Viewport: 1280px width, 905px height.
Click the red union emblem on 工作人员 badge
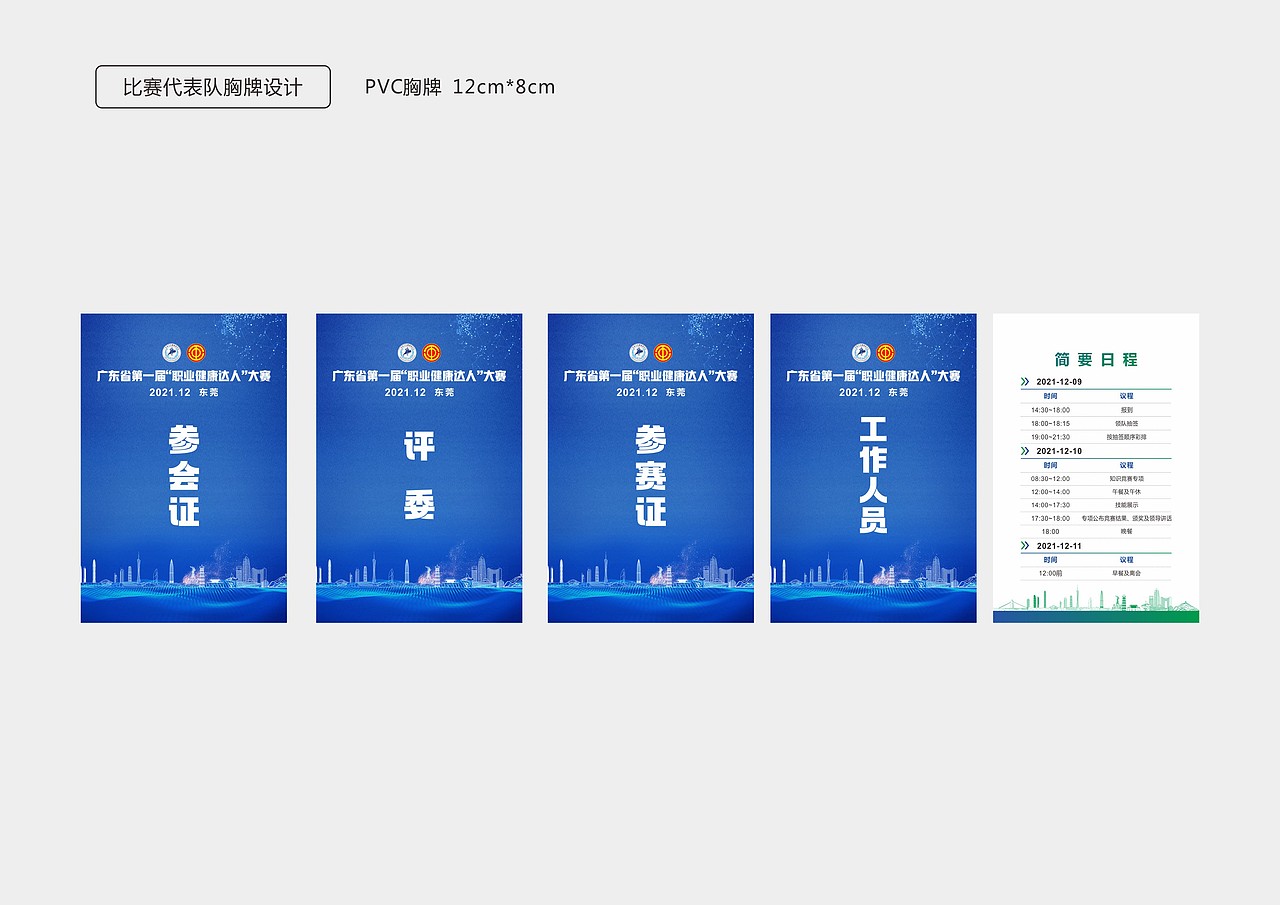886,352
